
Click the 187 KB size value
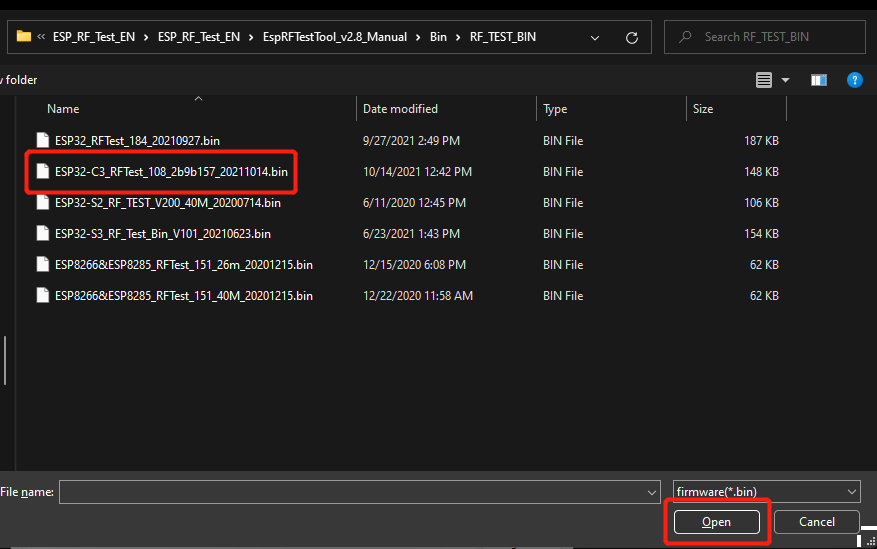click(x=761, y=140)
